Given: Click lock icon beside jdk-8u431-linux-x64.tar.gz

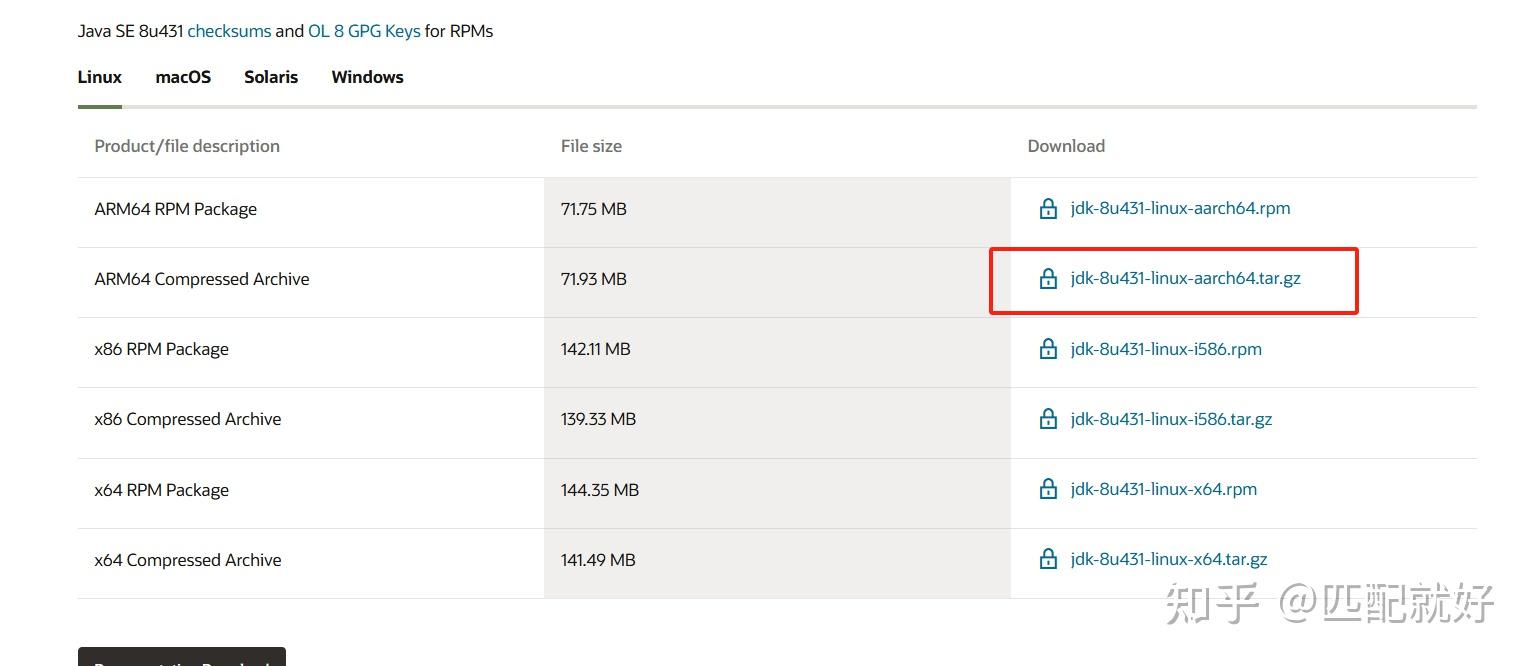Looking at the screenshot, I should pyautogui.click(x=1048, y=559).
